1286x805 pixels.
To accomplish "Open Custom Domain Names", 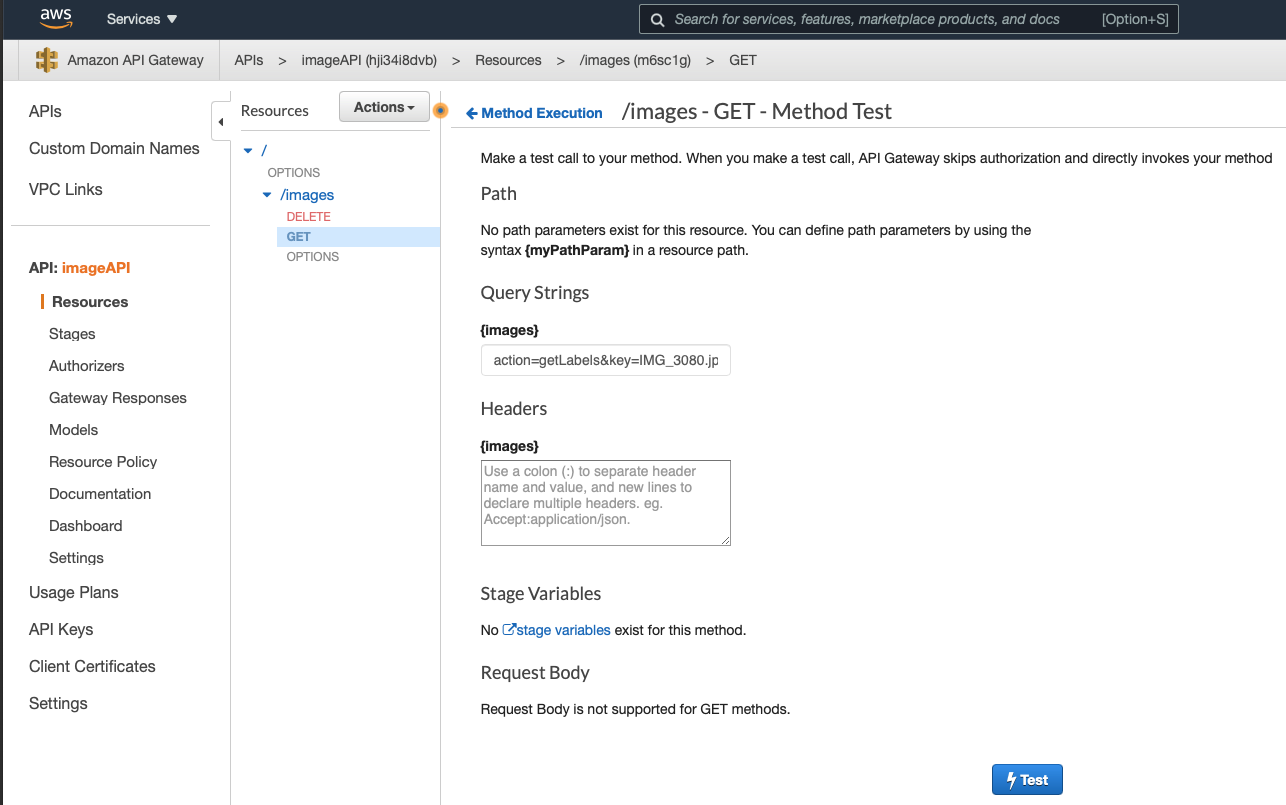I will (114, 148).
